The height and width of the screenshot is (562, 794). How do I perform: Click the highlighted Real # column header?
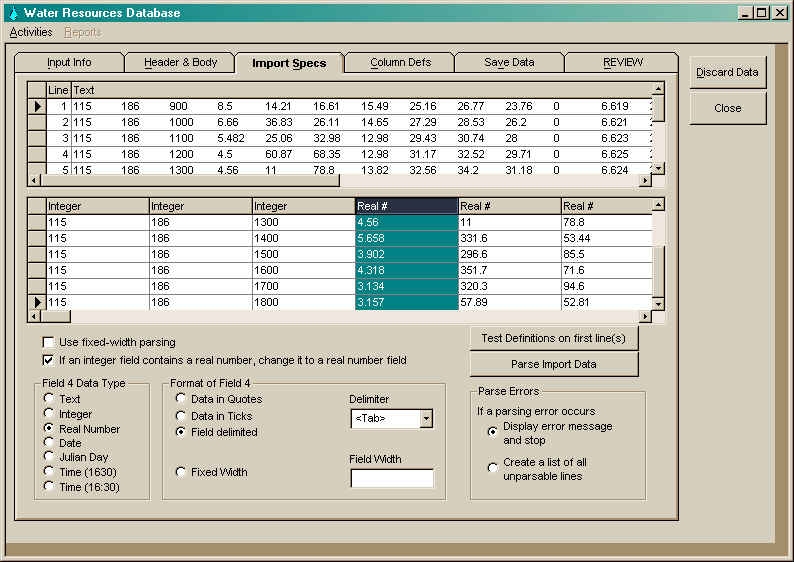[407, 206]
